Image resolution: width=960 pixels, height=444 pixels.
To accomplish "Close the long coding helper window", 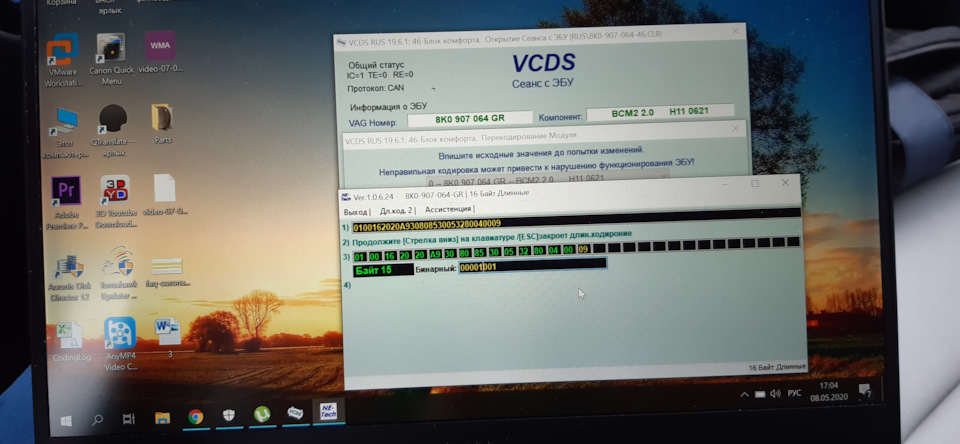I will tap(786, 182).
